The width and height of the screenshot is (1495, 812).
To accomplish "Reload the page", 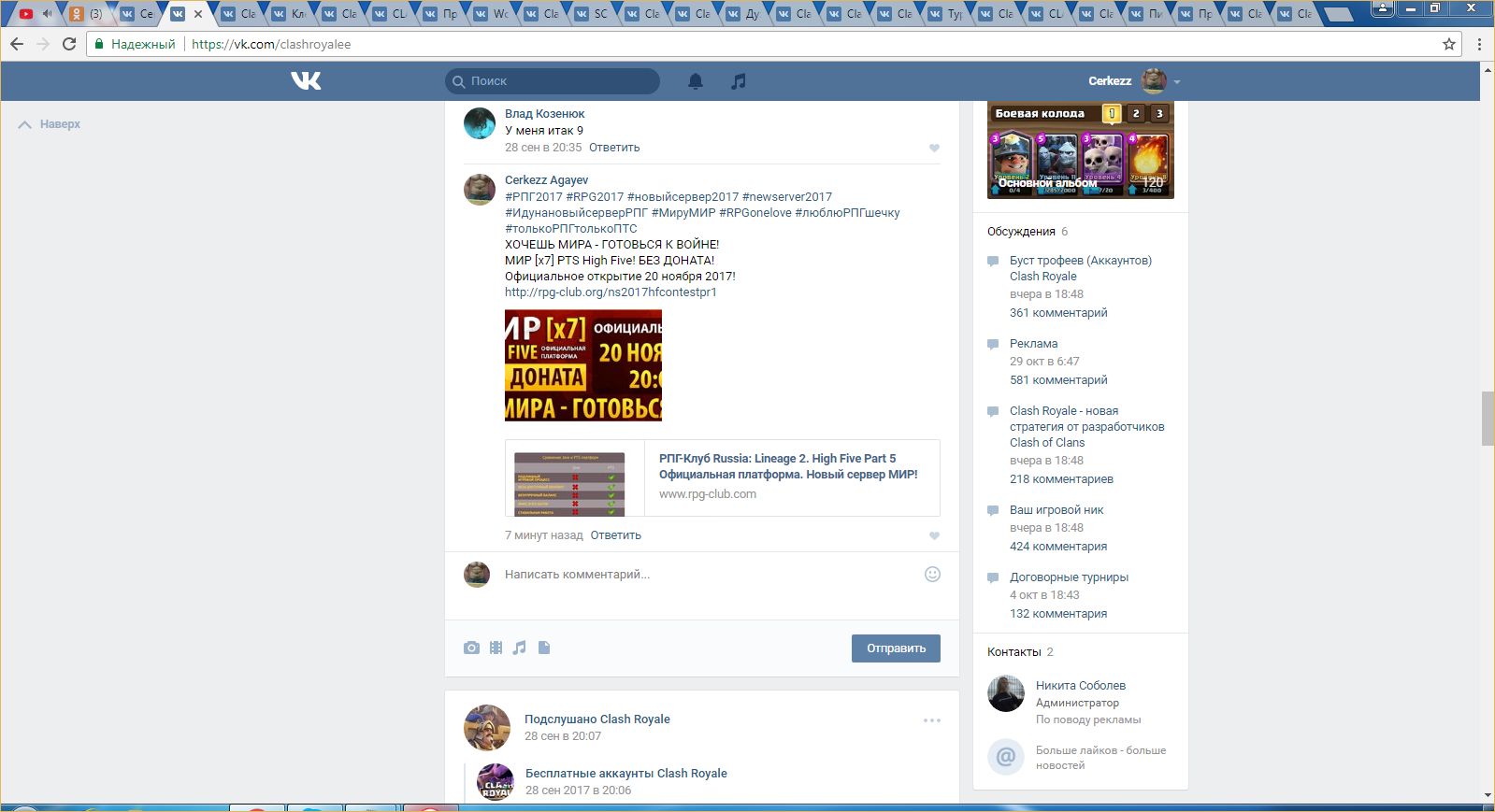I will click(x=69, y=44).
